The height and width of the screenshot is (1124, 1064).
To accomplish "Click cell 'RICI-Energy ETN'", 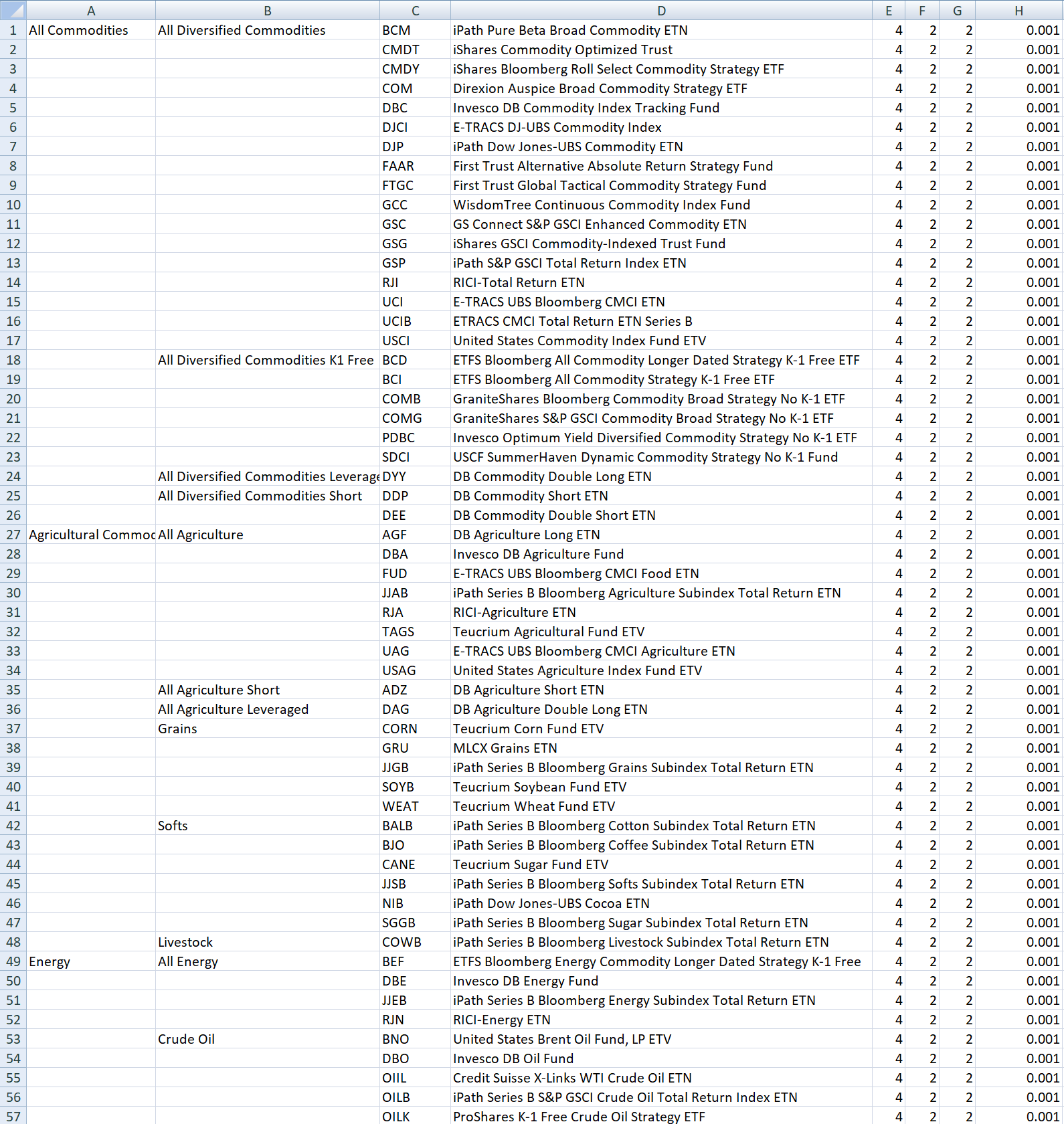I will click(661, 1020).
